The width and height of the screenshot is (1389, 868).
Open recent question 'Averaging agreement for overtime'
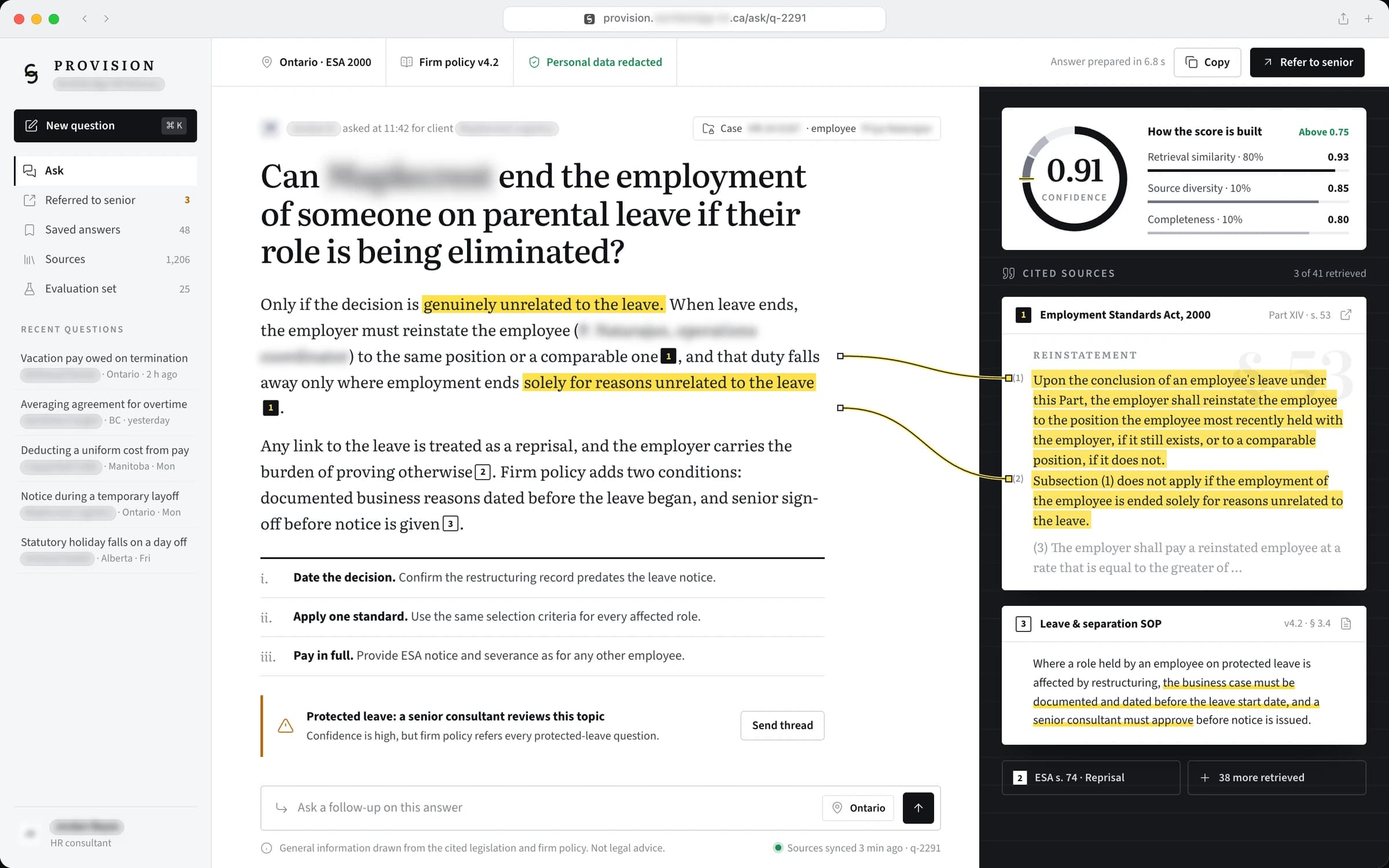point(106,412)
